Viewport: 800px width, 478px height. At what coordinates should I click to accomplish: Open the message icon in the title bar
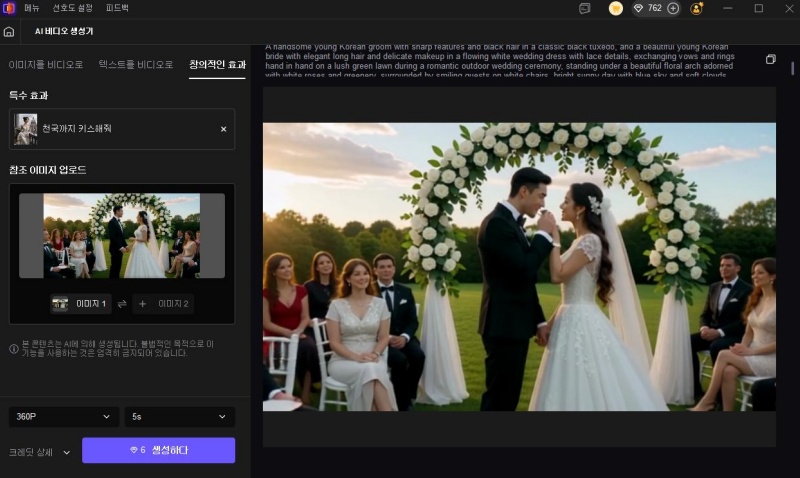[x=585, y=8]
